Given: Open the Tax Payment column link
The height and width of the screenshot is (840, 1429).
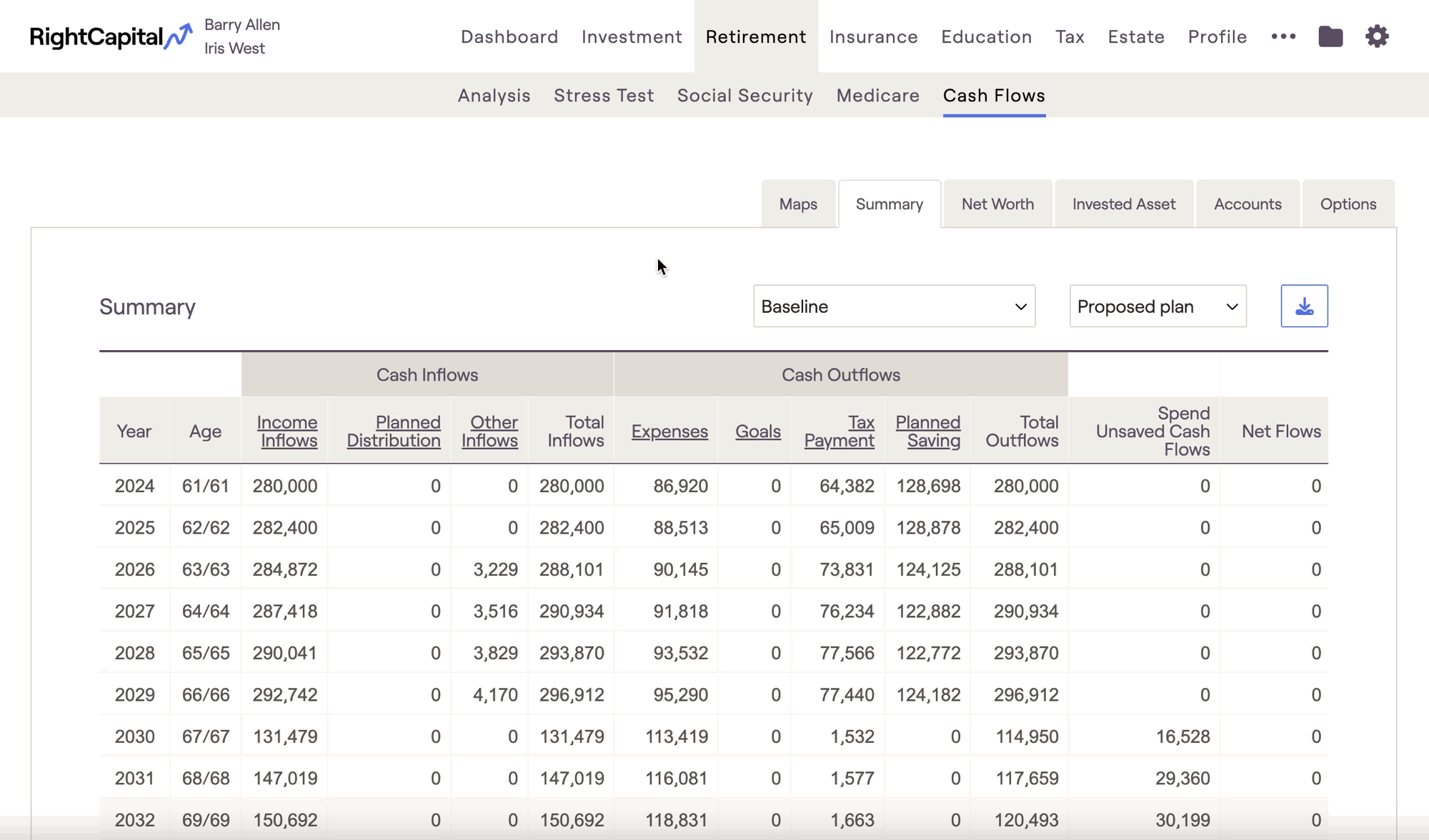Looking at the screenshot, I should tap(840, 431).
